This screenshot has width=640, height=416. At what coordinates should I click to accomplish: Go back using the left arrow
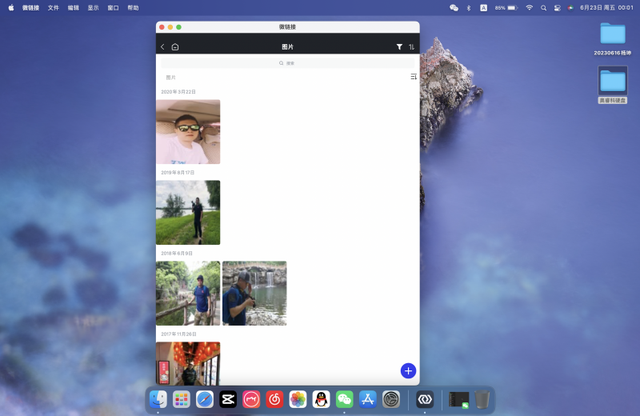click(x=163, y=47)
